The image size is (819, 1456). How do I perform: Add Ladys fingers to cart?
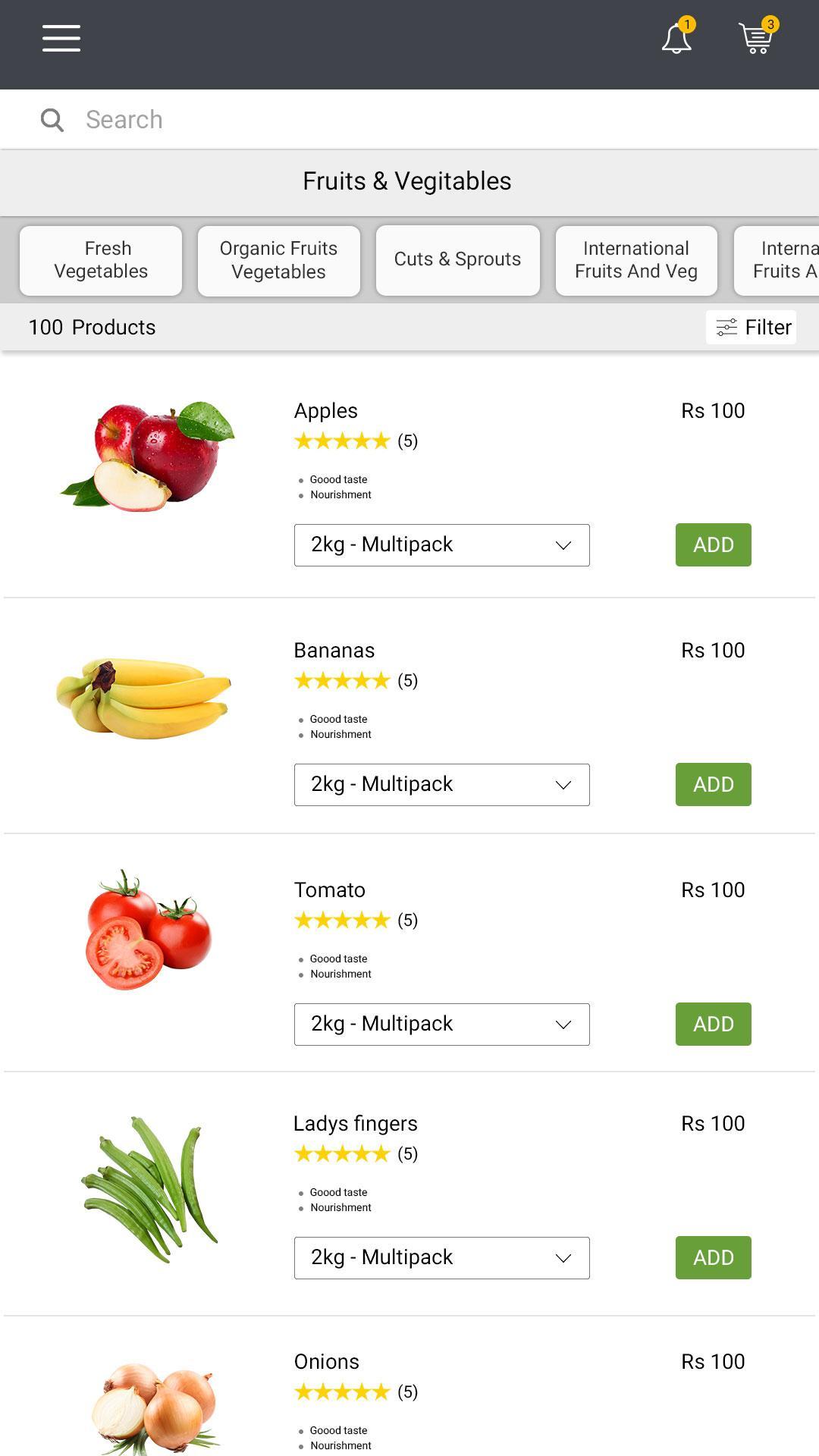pyautogui.click(x=714, y=1257)
